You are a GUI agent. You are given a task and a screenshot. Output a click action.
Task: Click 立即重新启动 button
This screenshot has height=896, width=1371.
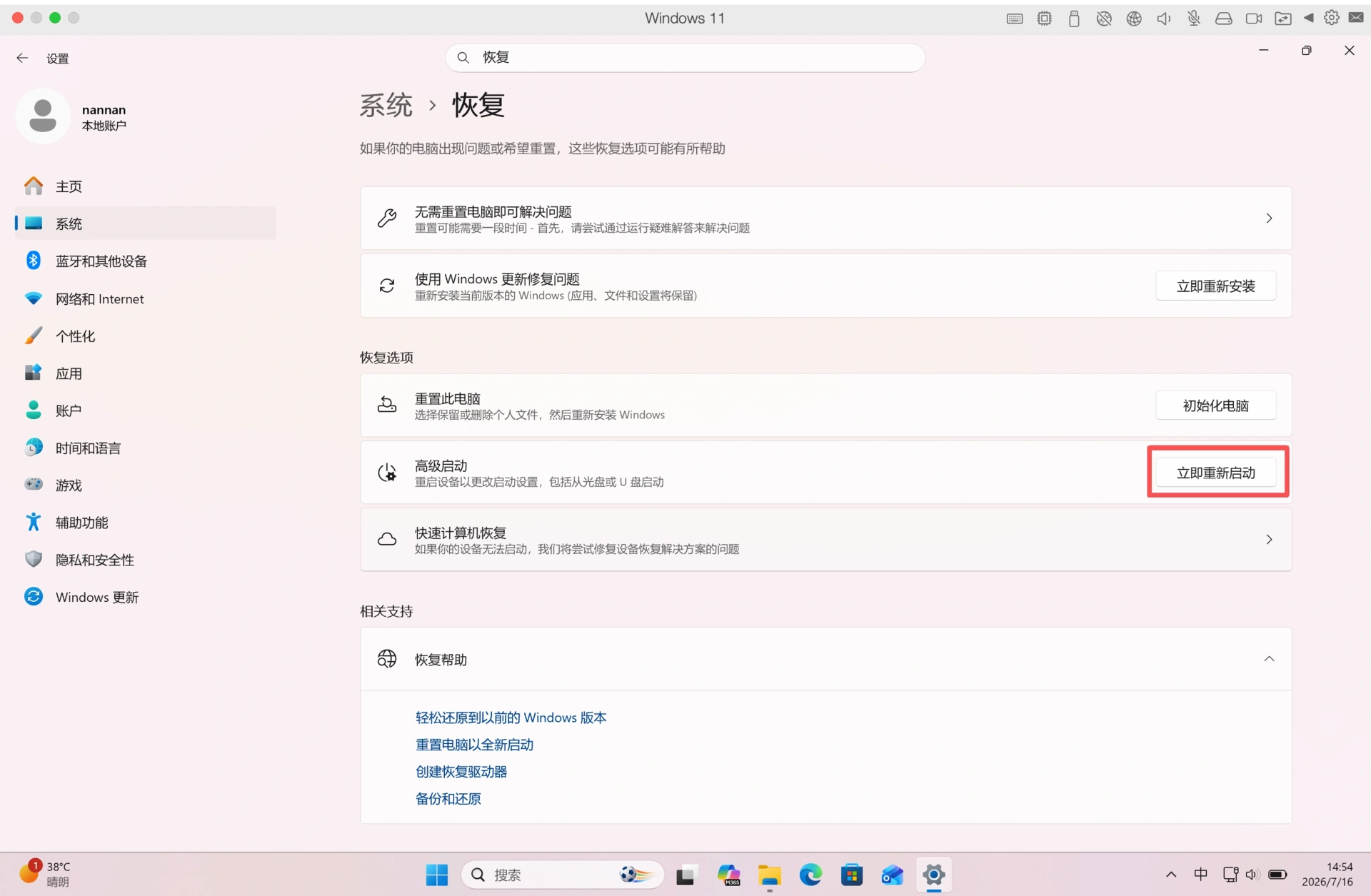[1215, 473]
